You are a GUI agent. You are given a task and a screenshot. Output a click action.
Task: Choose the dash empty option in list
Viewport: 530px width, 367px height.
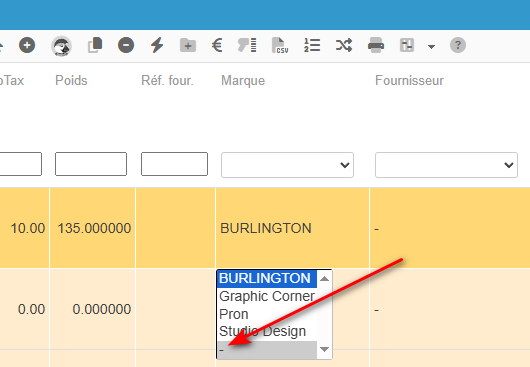point(267,350)
